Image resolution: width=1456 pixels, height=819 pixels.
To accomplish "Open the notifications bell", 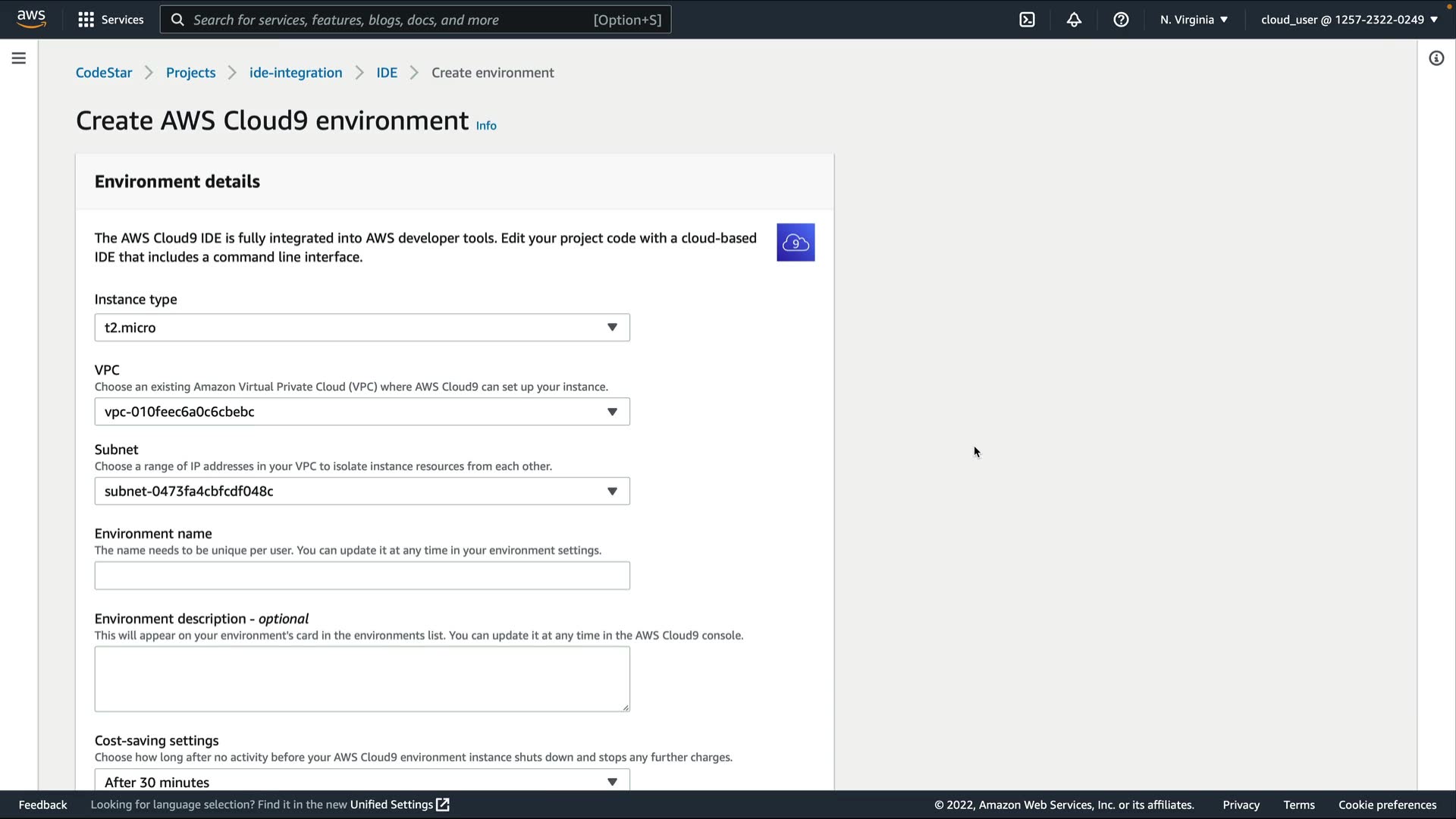I will tap(1074, 20).
